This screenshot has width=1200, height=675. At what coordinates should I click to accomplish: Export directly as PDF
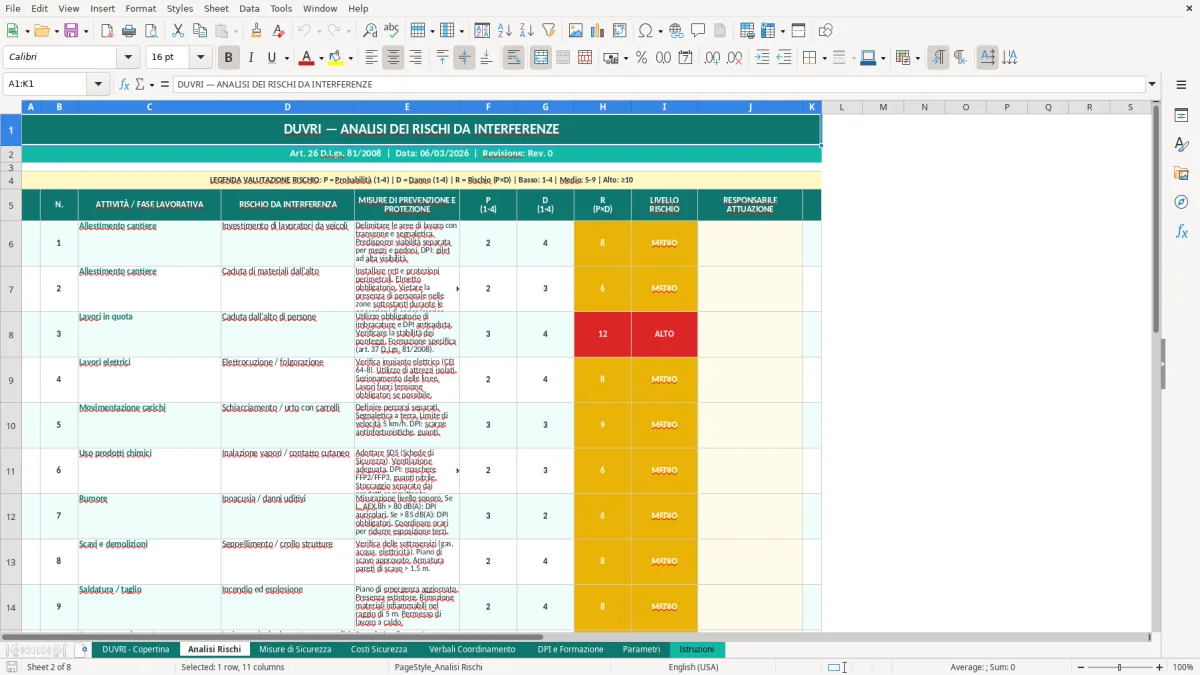(107, 31)
